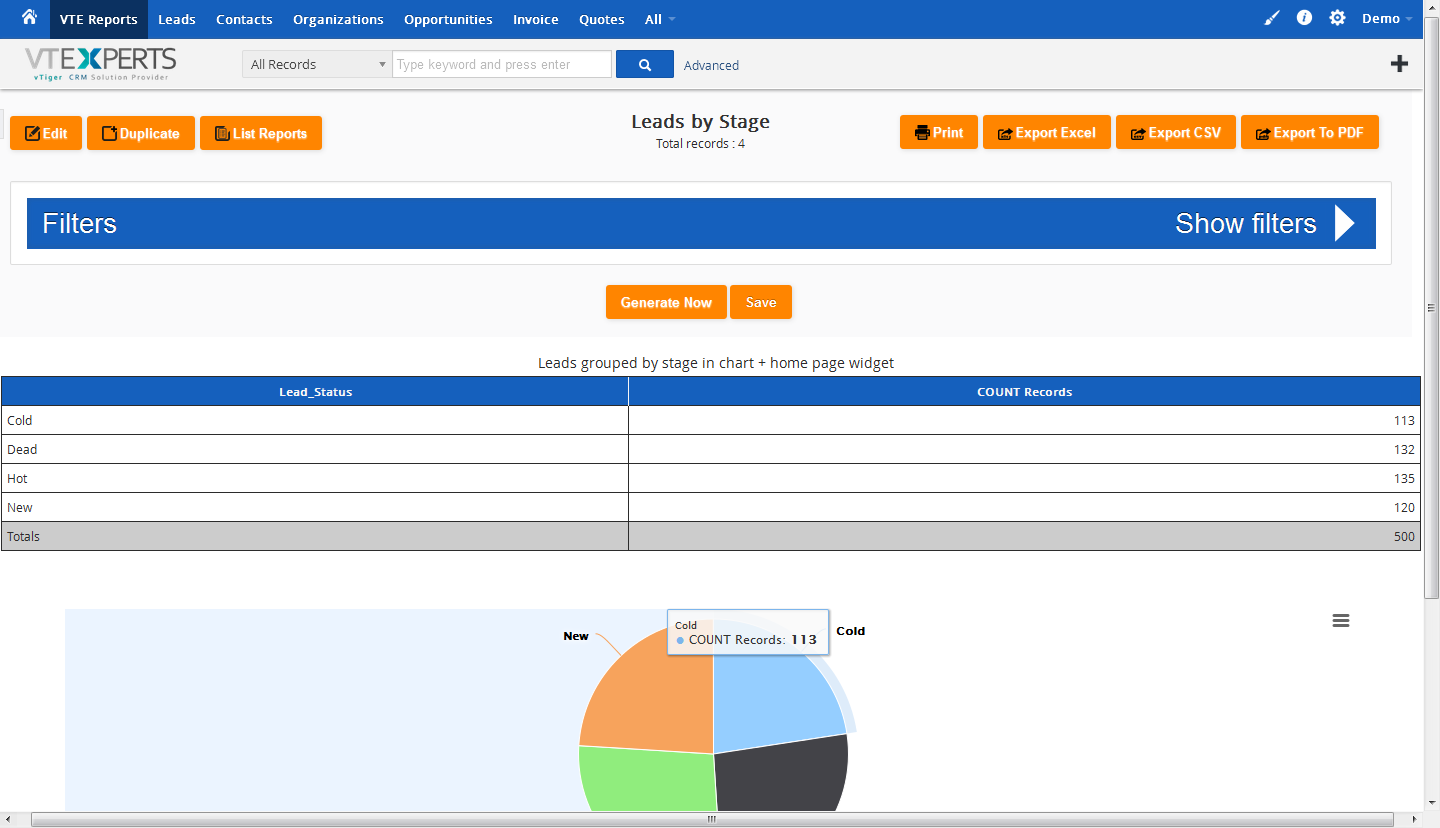
Task: Open Opportunities in the navbar
Action: coord(448,19)
